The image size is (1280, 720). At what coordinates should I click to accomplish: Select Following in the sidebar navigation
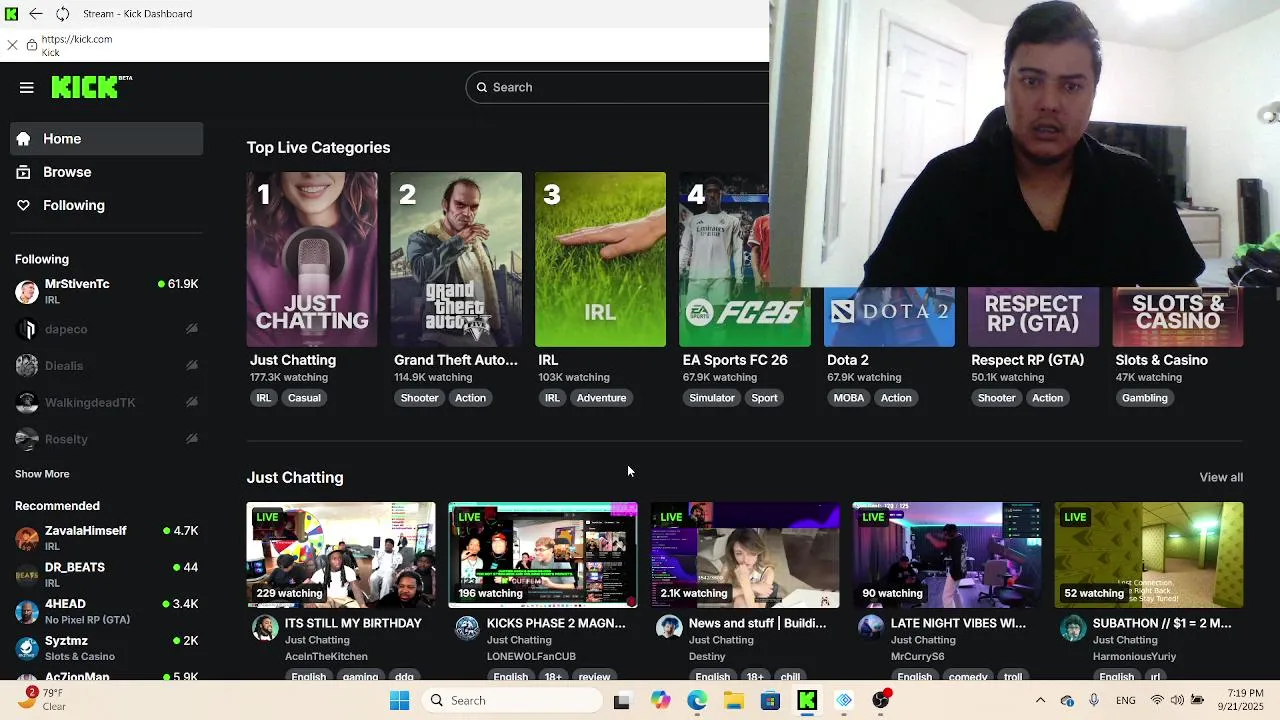point(106,205)
